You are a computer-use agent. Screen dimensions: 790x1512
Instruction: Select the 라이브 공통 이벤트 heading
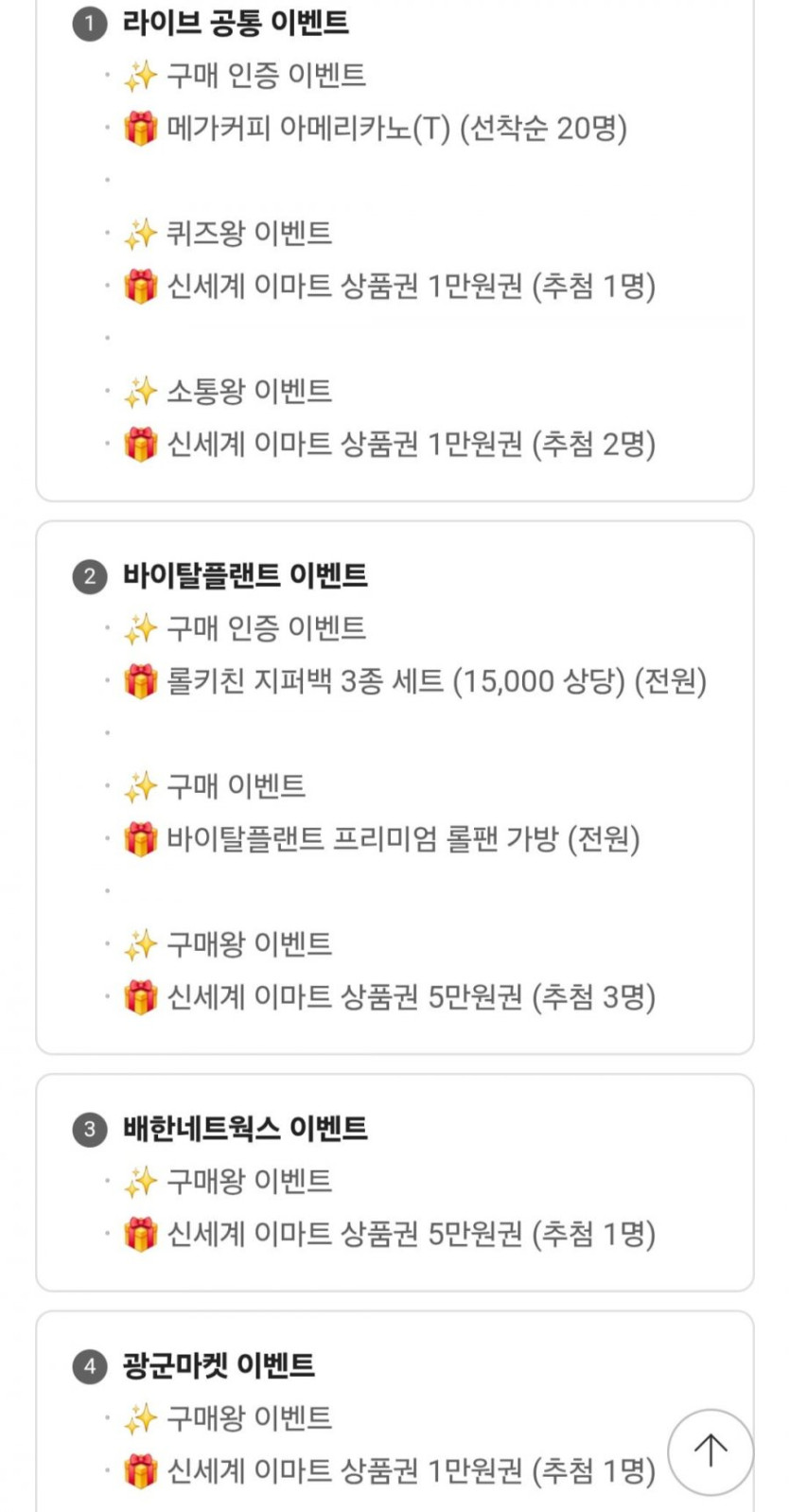[x=236, y=23]
